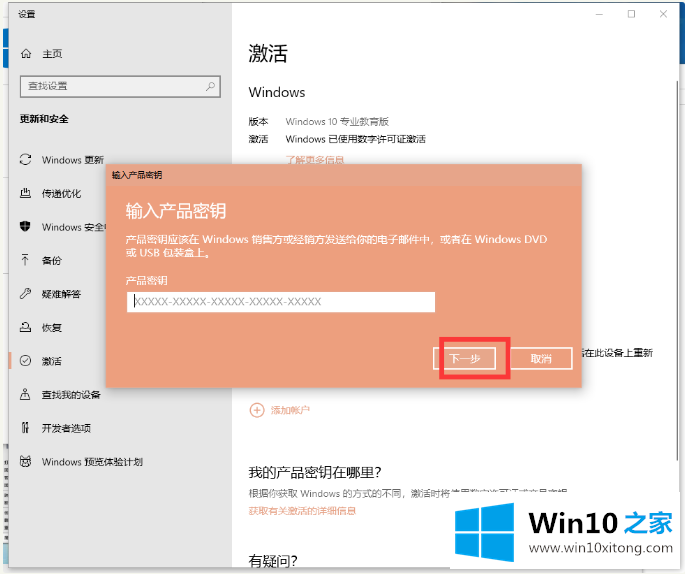685x574 pixels.
Task: Open 备份 backup page
Action: click(x=52, y=261)
